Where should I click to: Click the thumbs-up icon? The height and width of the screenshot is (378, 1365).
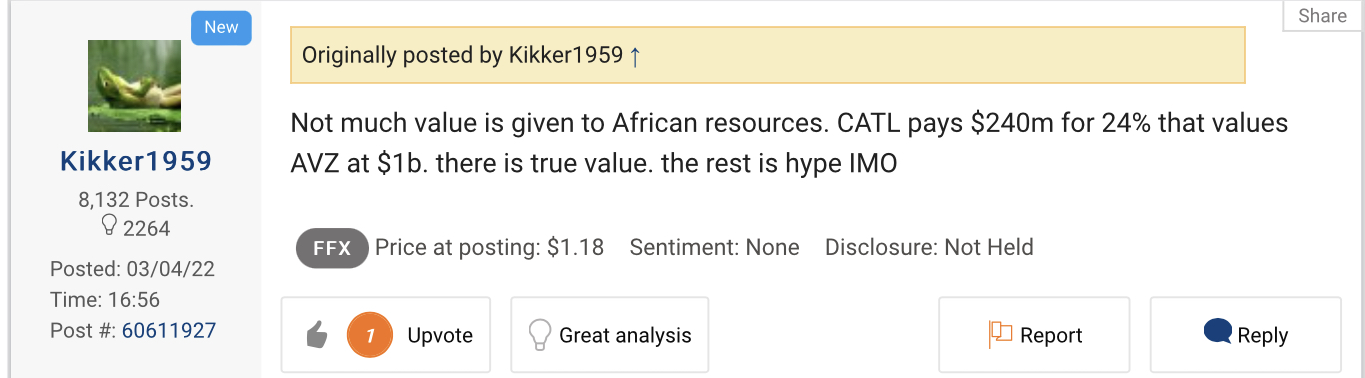[317, 336]
